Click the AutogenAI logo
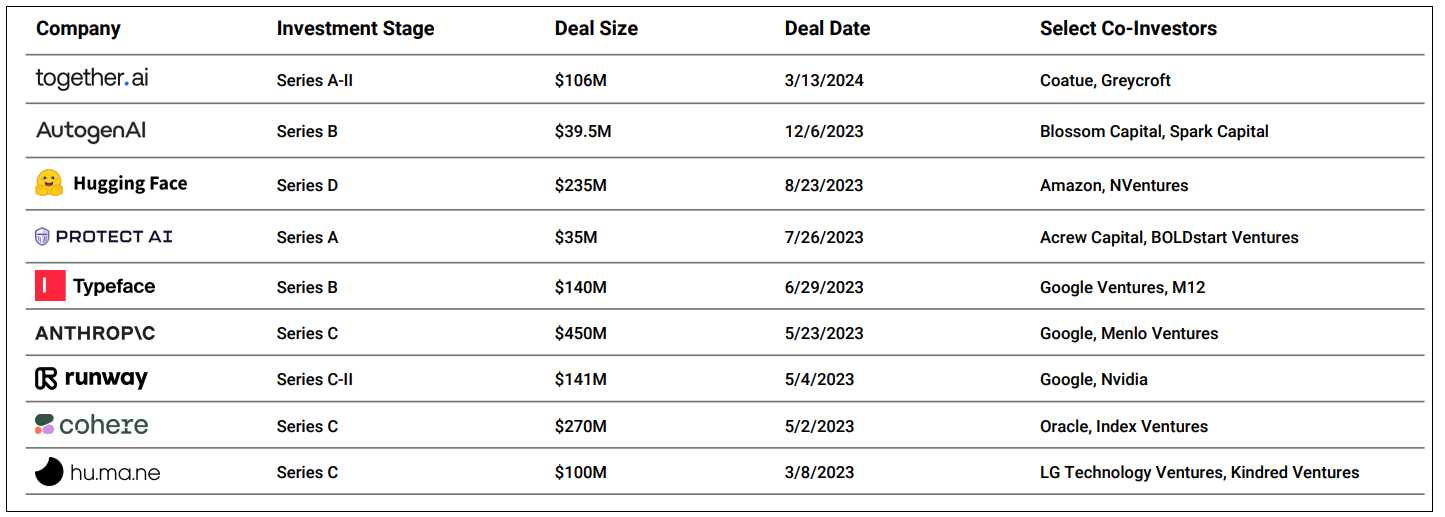The image size is (1445, 517). tap(91, 131)
